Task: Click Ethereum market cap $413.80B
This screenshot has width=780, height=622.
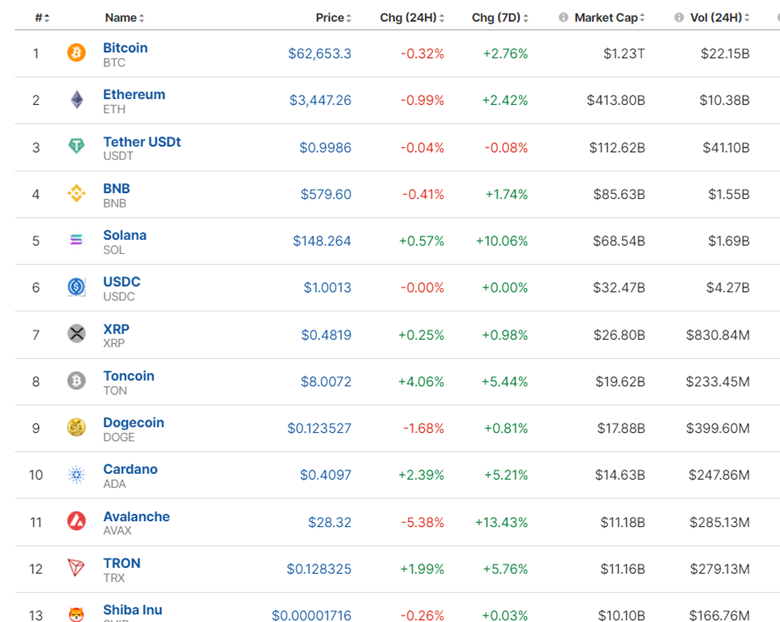Action: pos(616,100)
